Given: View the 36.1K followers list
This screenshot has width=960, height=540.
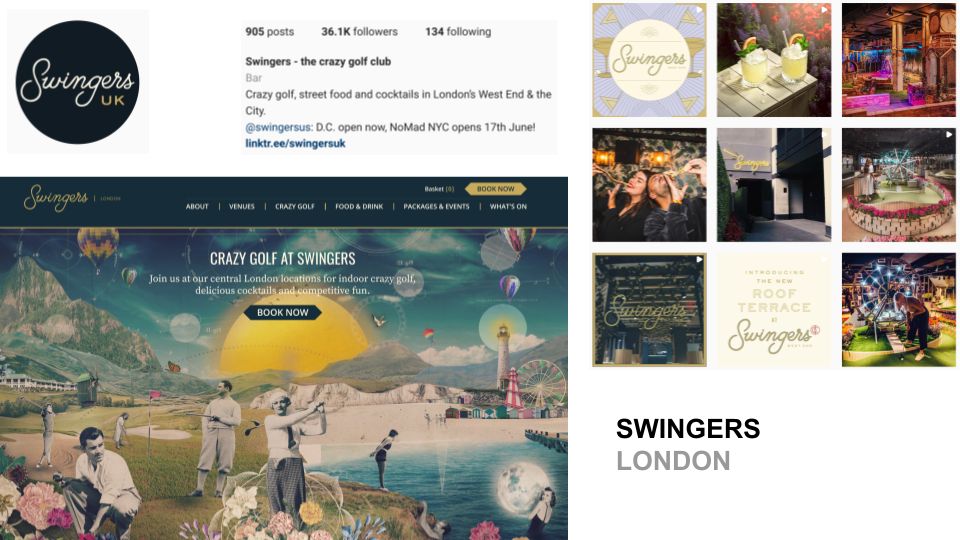Looking at the screenshot, I should 359,32.
